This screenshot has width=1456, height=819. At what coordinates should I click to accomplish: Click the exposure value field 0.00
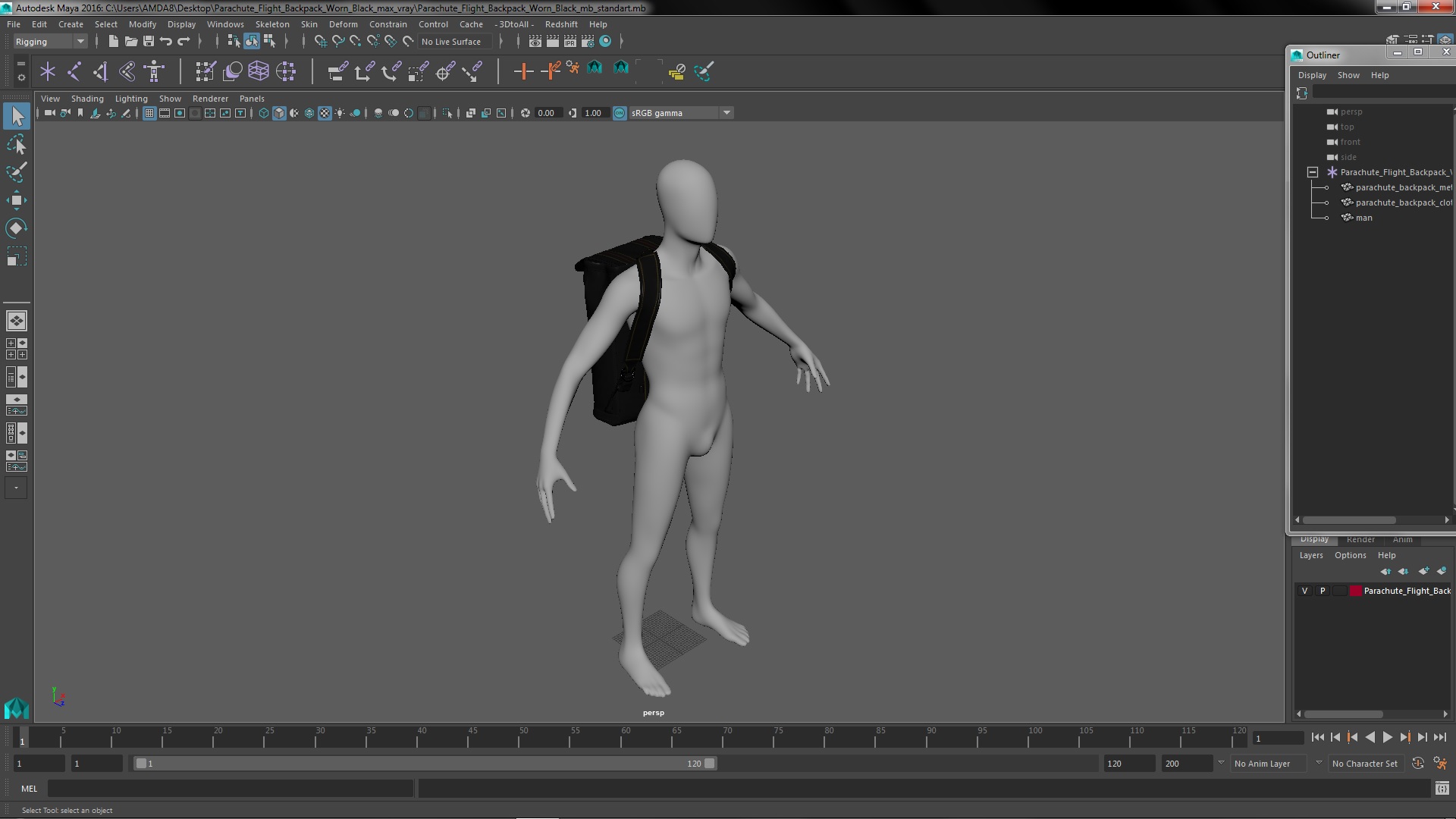(548, 113)
